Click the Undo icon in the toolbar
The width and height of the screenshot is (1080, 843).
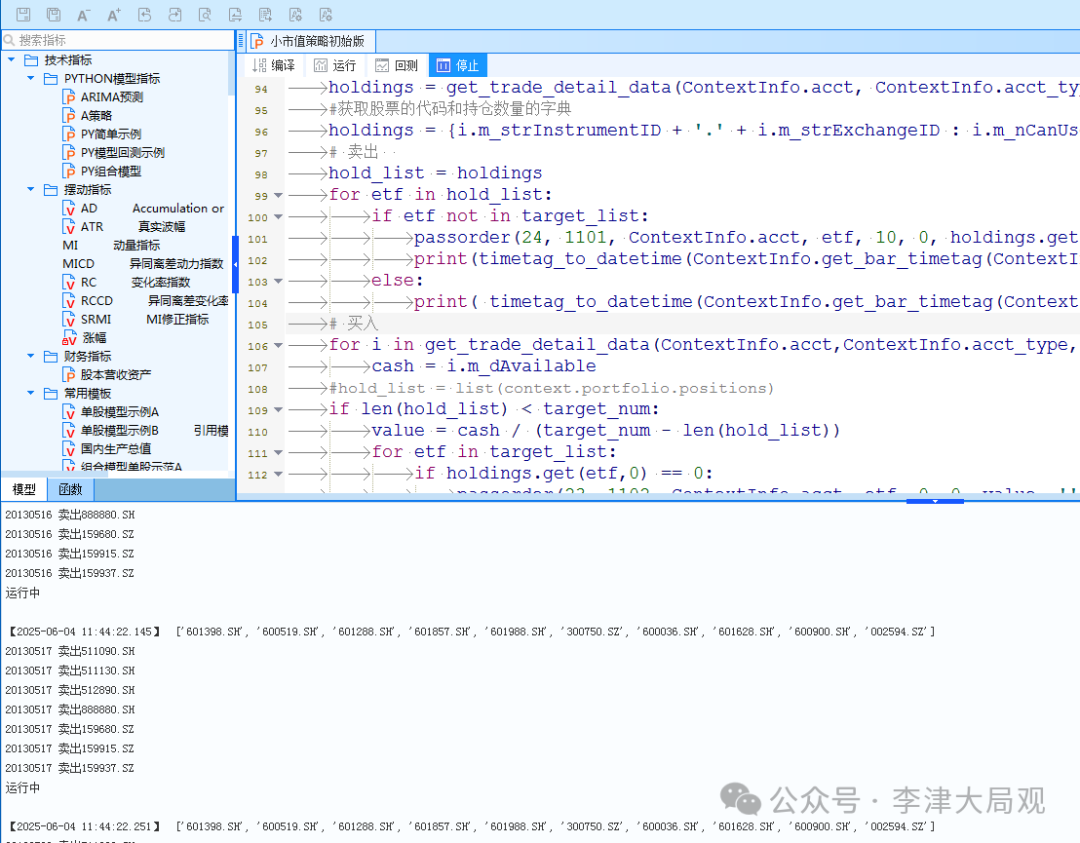pyautogui.click(x=145, y=14)
